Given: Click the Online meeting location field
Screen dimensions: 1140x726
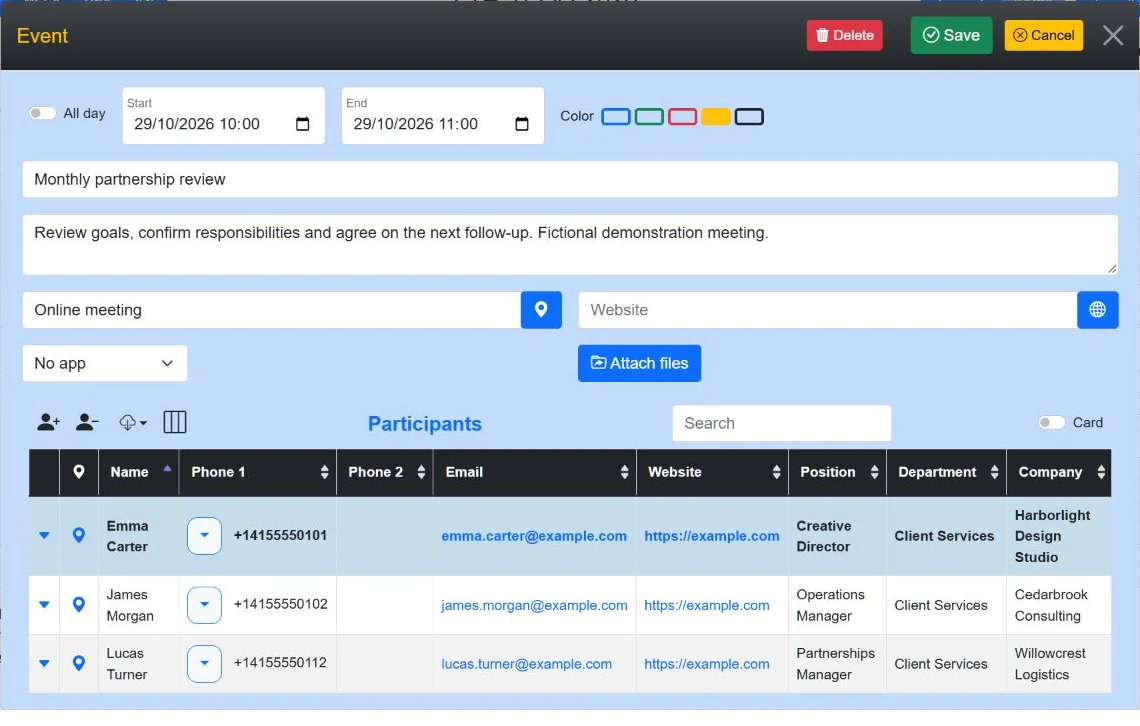Looking at the screenshot, I should (x=272, y=310).
